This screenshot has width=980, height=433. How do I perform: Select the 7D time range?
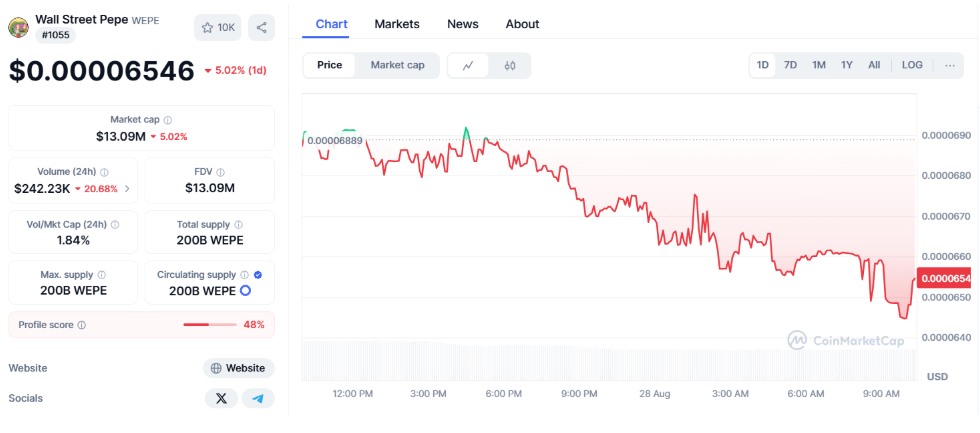point(791,65)
